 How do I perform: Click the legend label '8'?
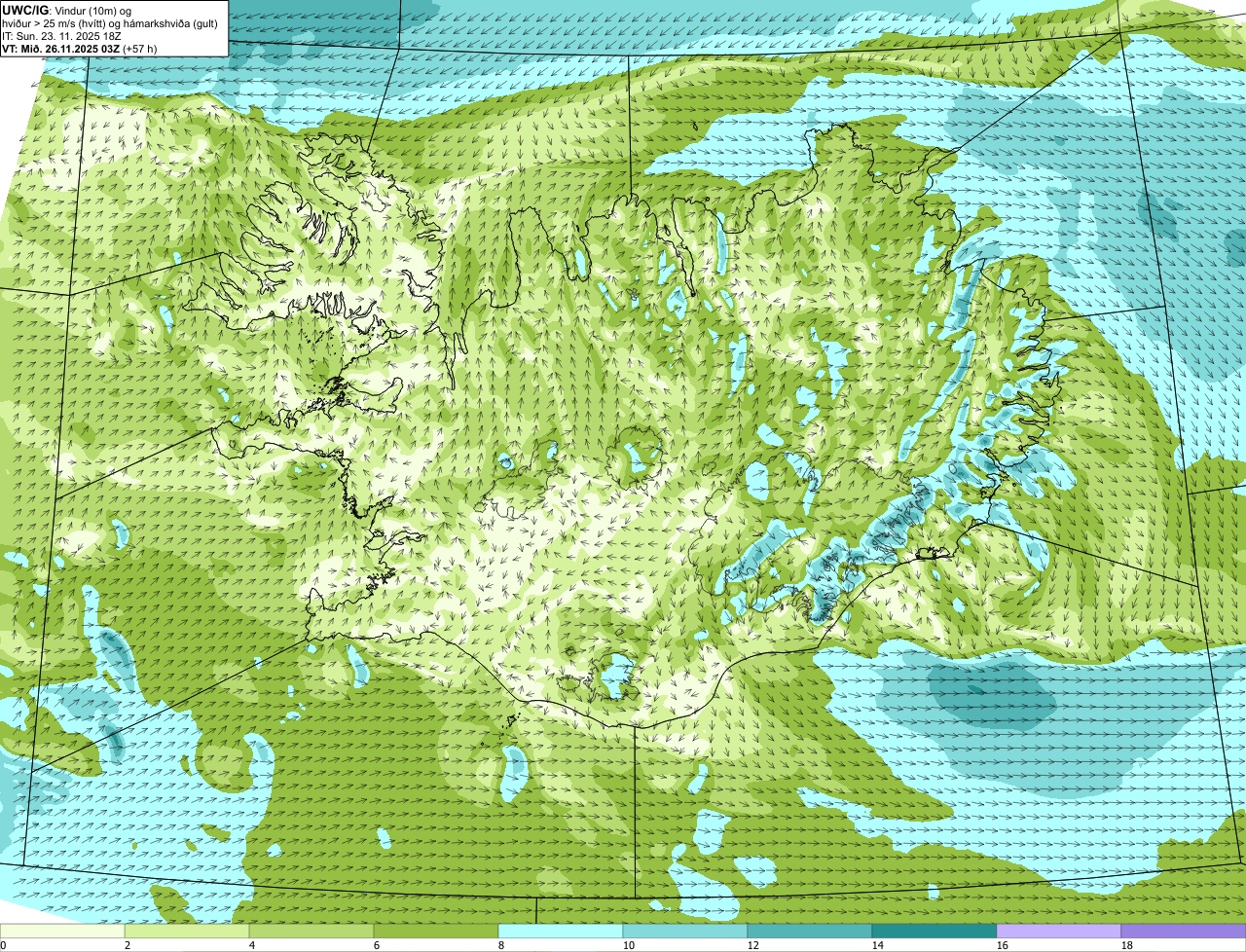click(x=501, y=945)
